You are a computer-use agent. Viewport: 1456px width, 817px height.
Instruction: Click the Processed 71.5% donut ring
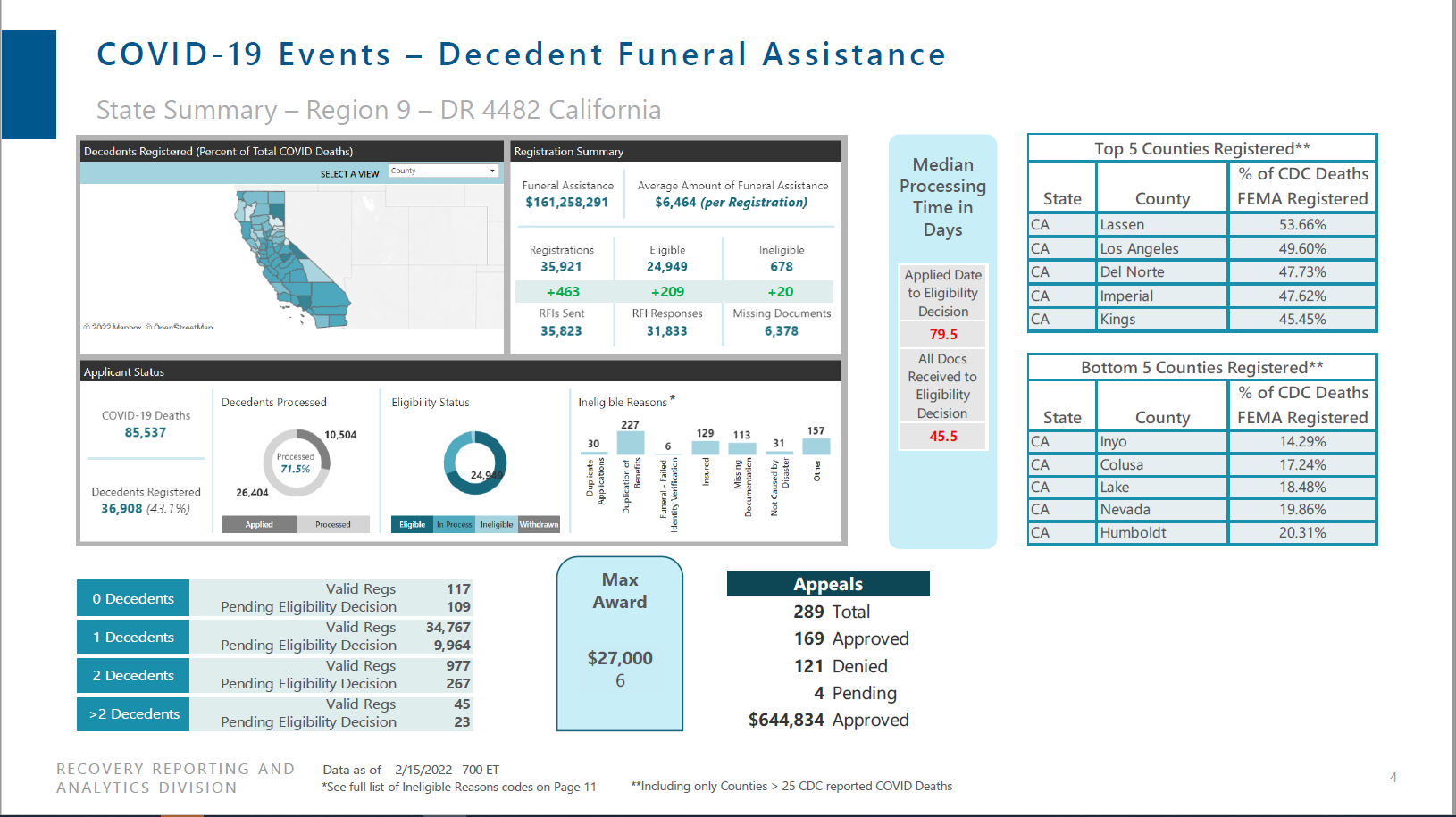click(295, 433)
